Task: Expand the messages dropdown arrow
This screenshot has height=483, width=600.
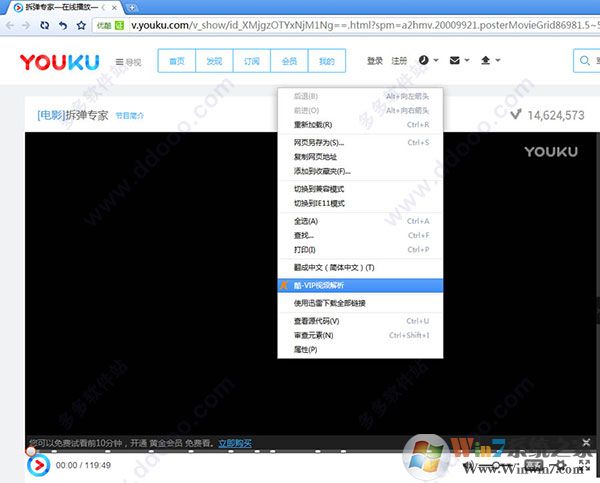Action: [467, 60]
